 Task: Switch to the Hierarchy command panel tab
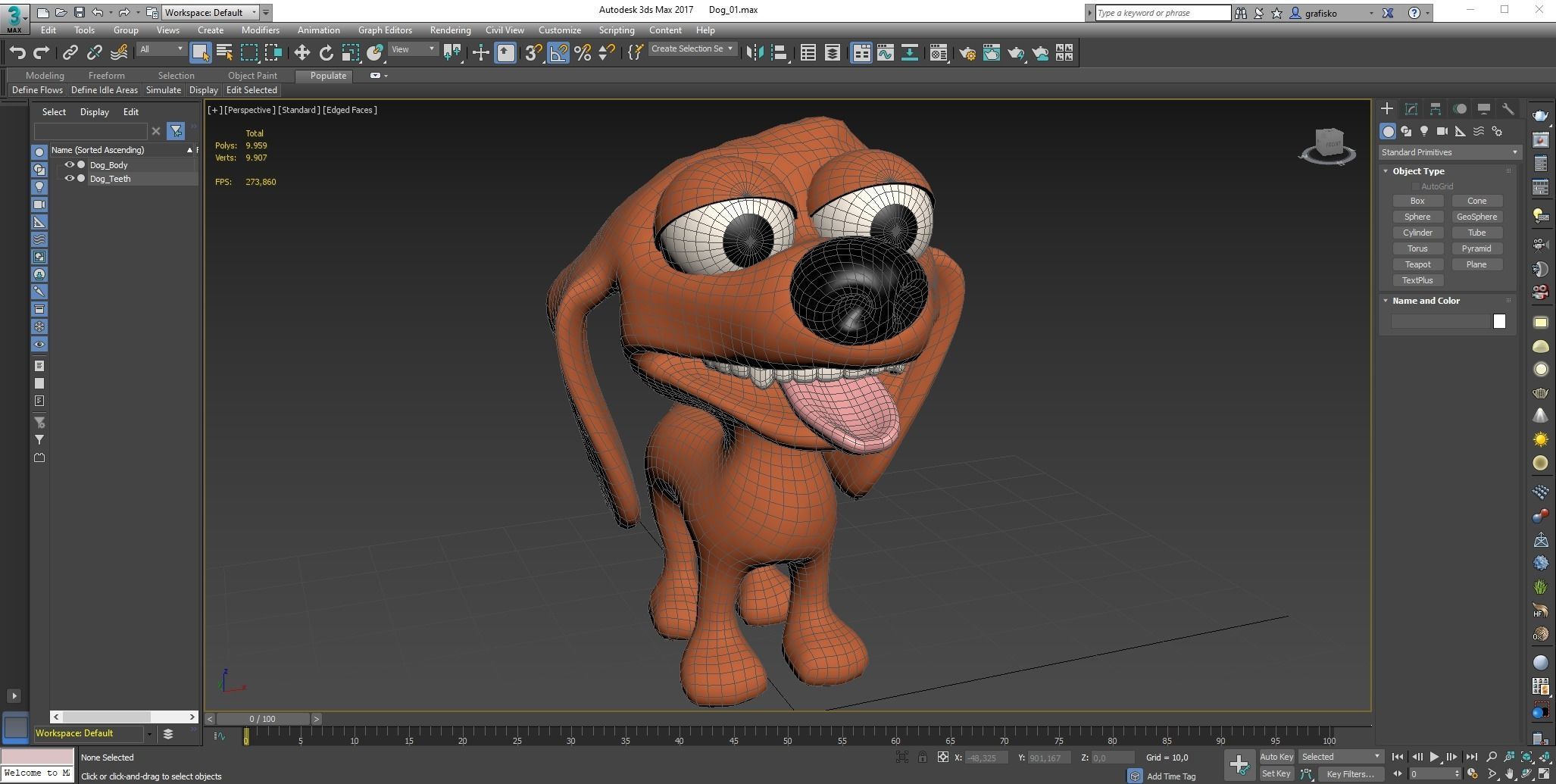[1436, 109]
